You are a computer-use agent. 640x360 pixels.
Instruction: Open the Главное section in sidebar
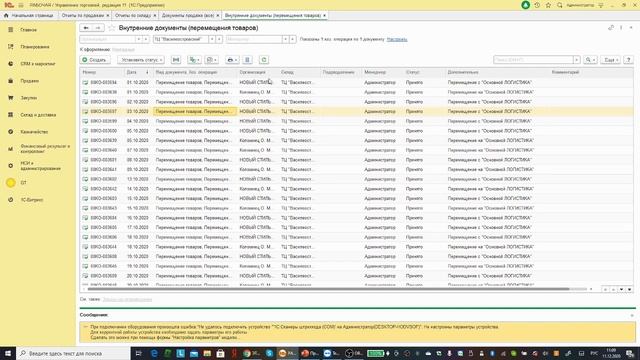pyautogui.click(x=29, y=30)
